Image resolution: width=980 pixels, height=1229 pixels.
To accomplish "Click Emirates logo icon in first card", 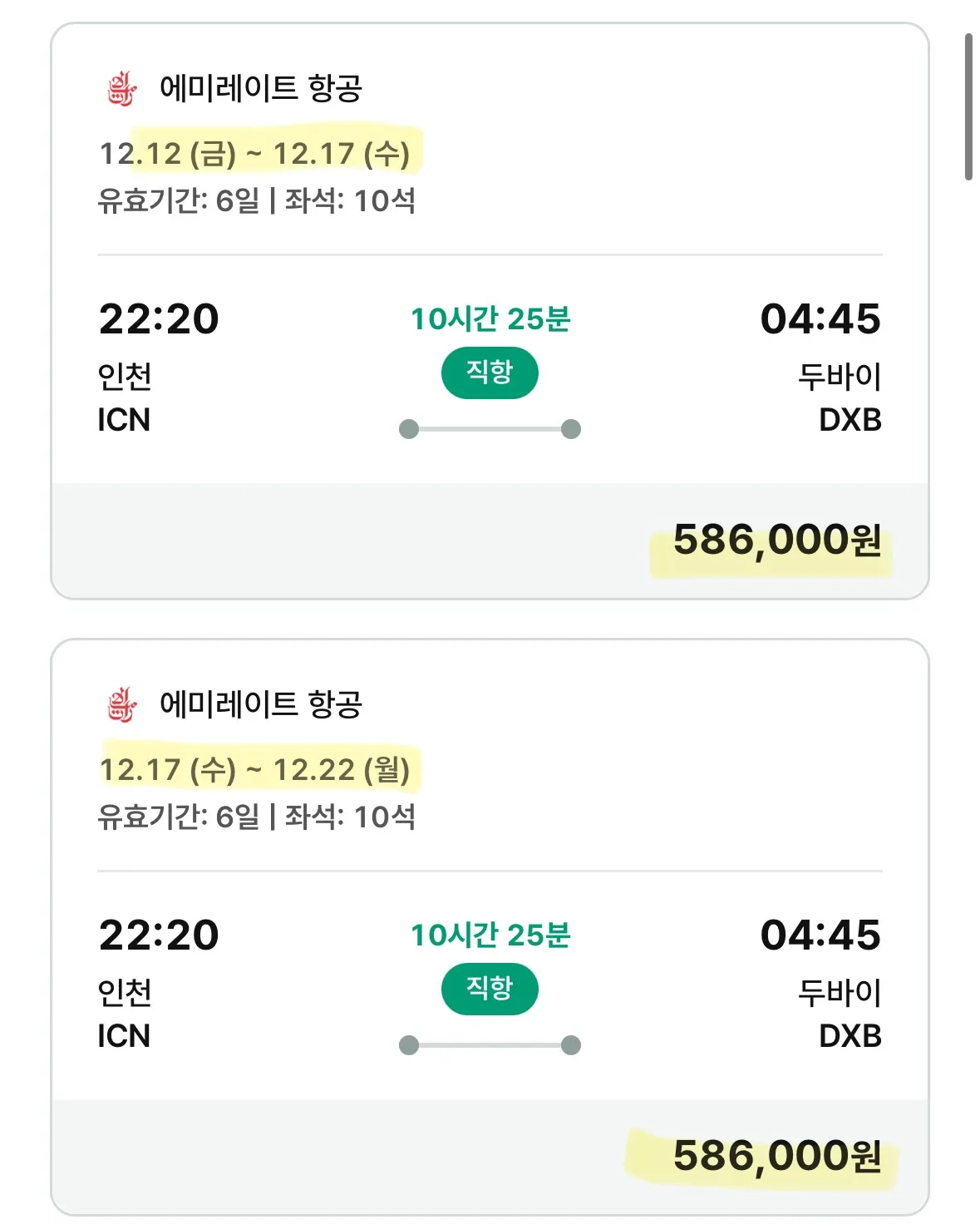I will [122, 88].
